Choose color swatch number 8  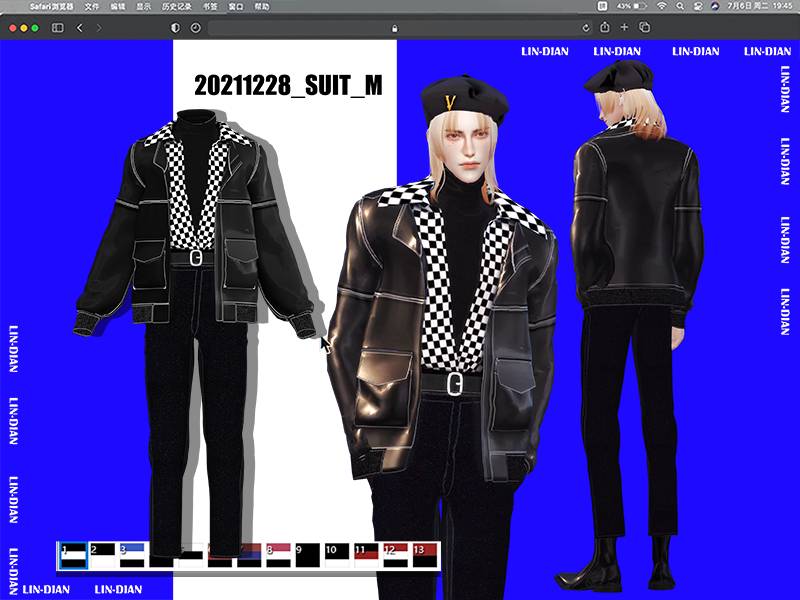(278, 556)
